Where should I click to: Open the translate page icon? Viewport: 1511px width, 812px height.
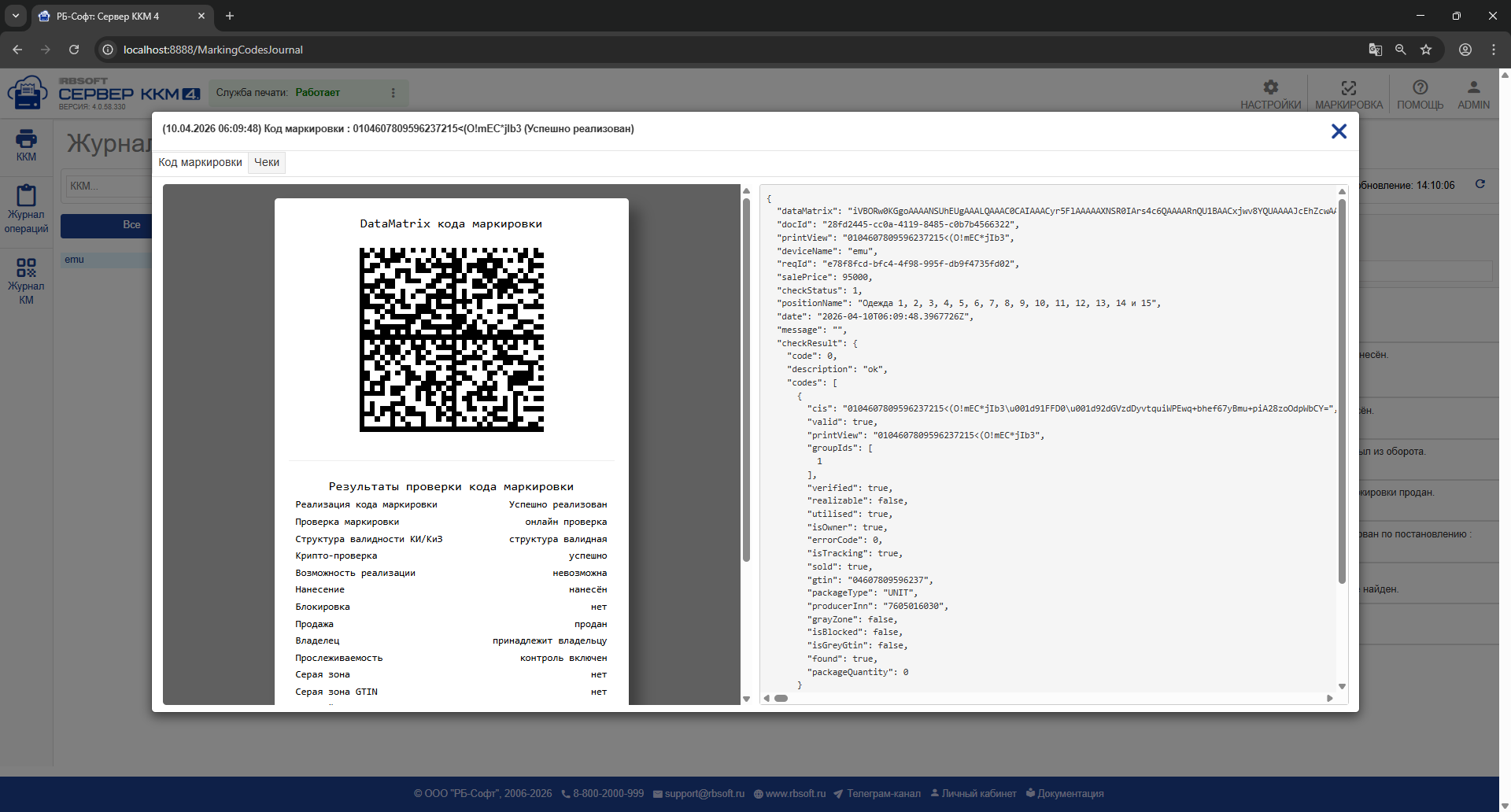tap(1376, 50)
